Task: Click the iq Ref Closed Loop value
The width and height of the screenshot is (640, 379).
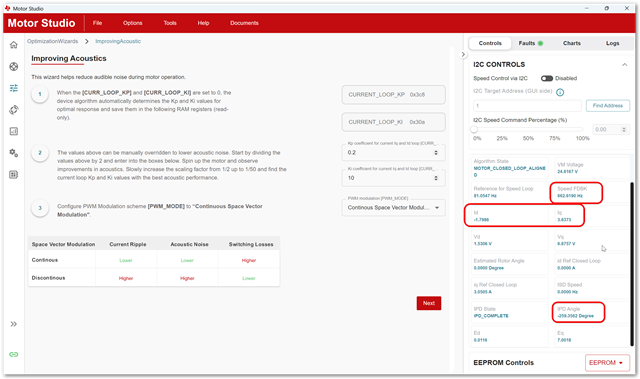Action: click(483, 292)
